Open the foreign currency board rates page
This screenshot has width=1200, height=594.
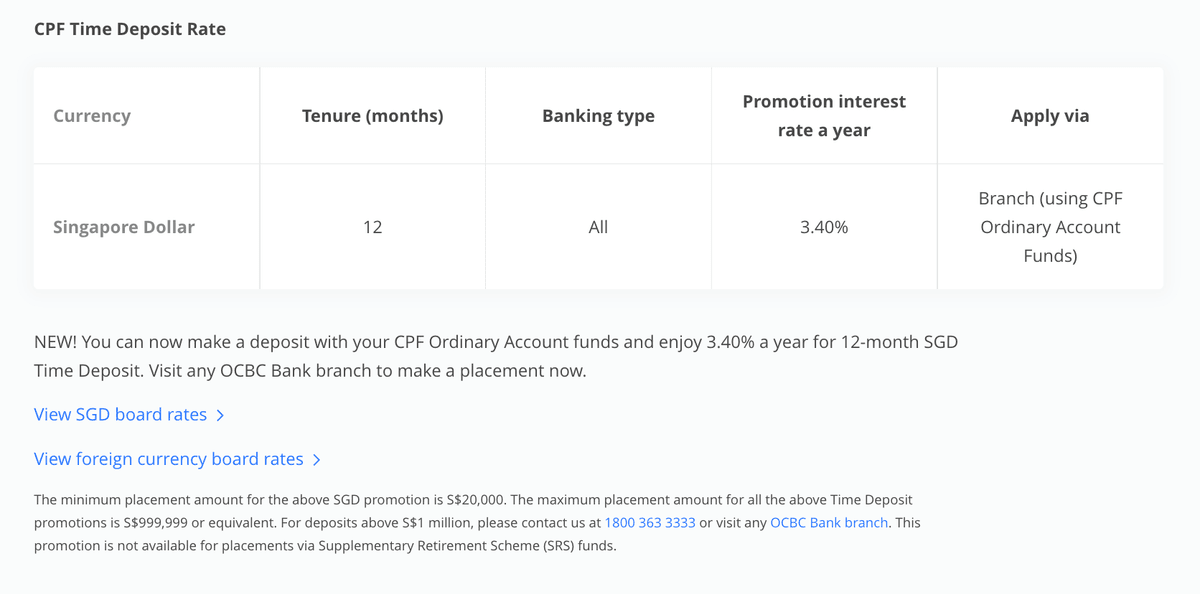pos(168,458)
